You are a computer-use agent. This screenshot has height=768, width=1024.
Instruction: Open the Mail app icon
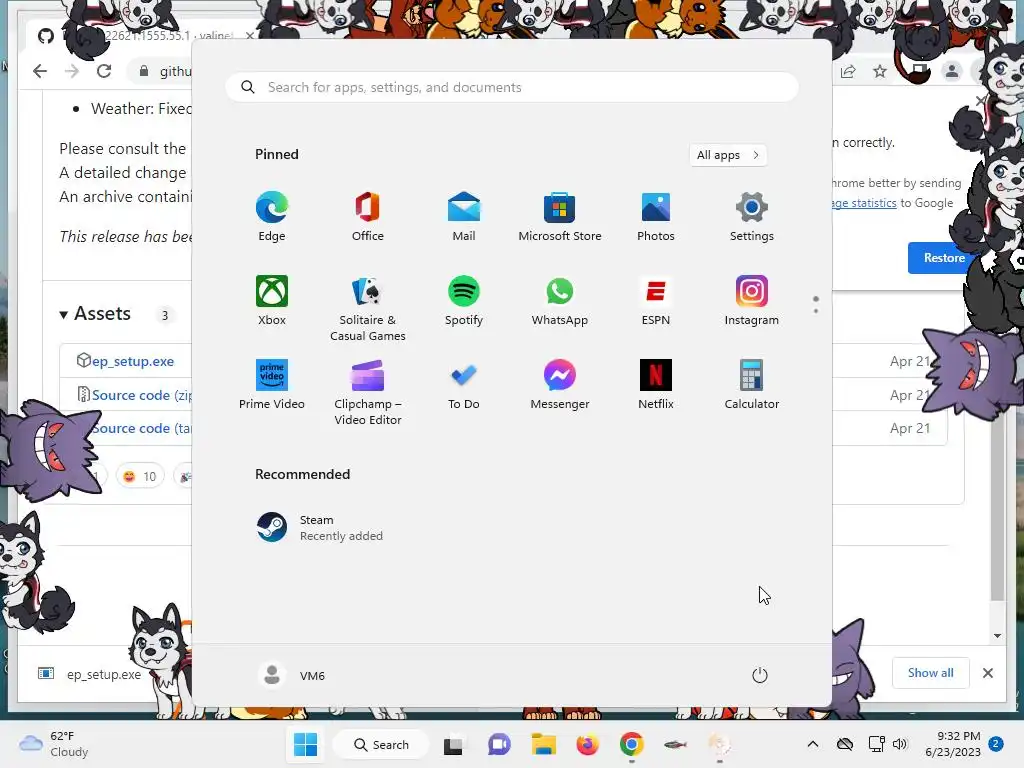coord(464,217)
